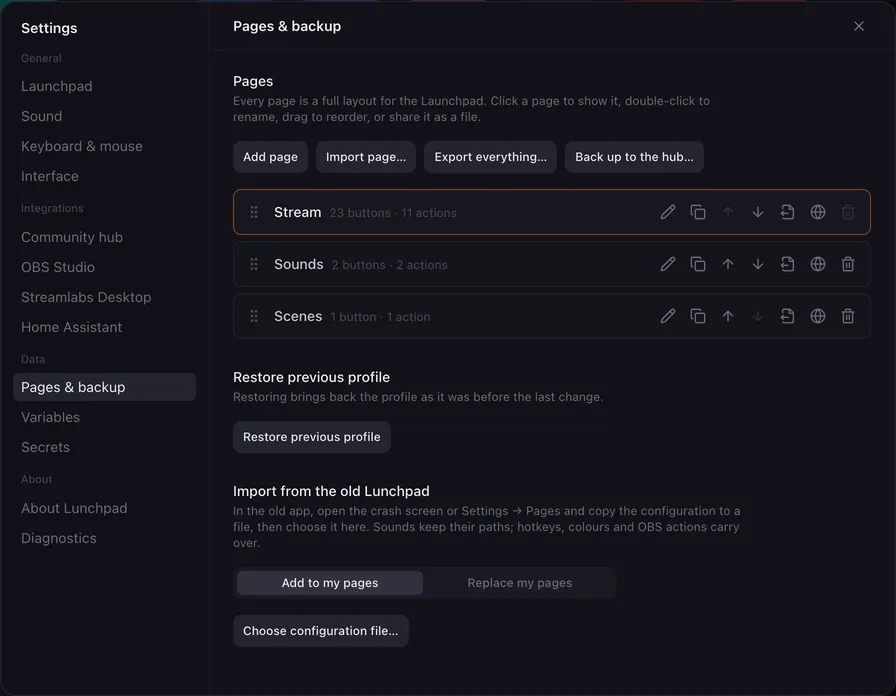Click the Add page button

pyautogui.click(x=270, y=157)
